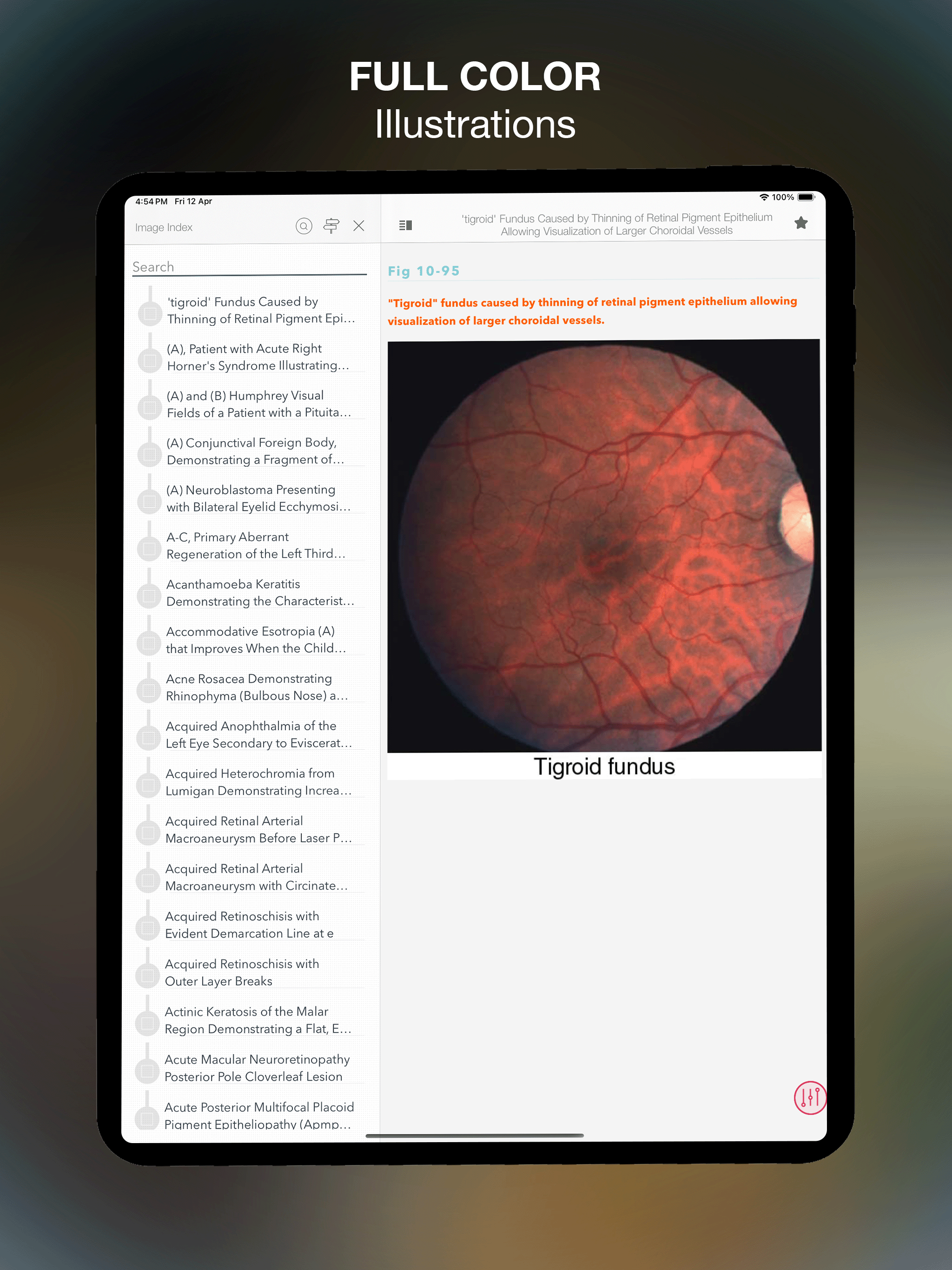Tap thumbnail icon beside Humphrey Visual Fields entry

click(149, 408)
